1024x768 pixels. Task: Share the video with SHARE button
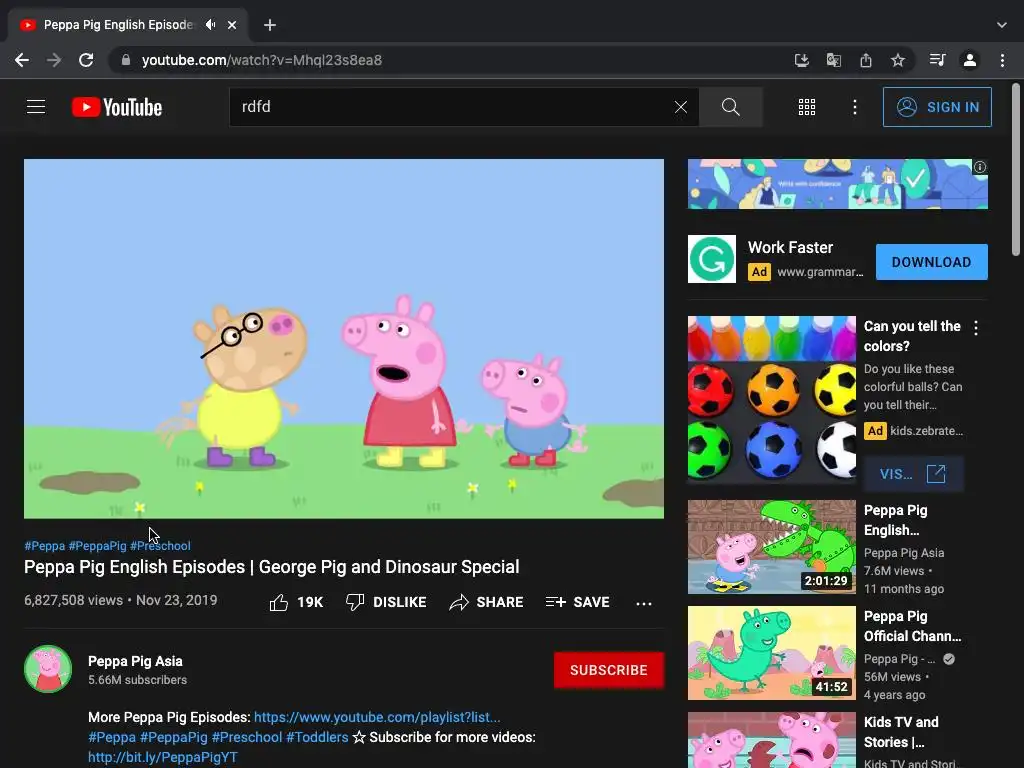coord(487,602)
